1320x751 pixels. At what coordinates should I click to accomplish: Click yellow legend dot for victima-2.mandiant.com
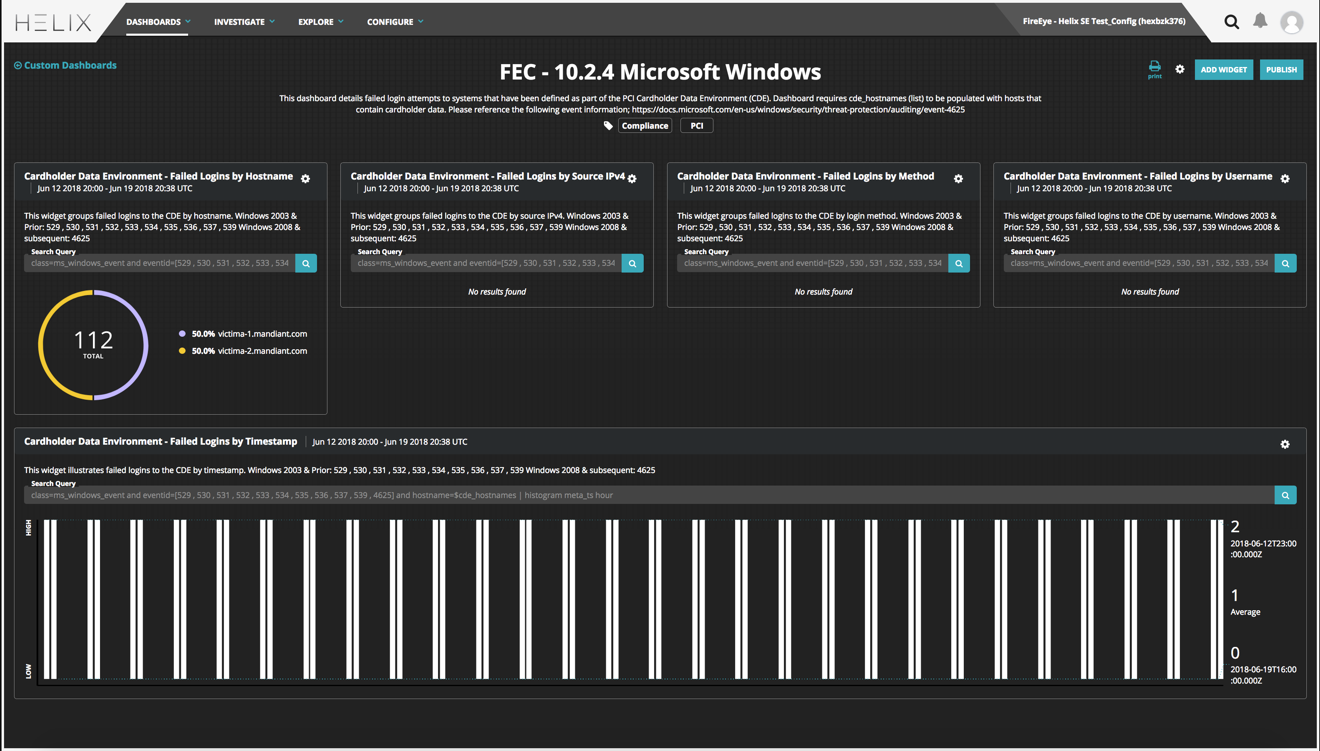point(182,351)
